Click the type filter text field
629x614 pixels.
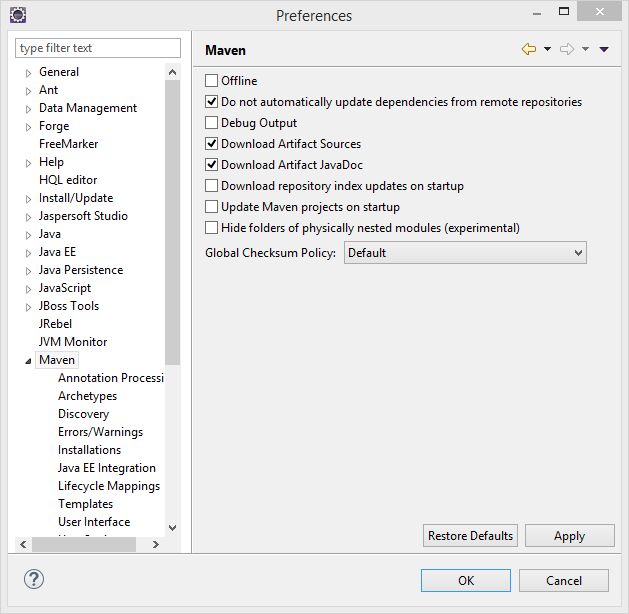[x=98, y=48]
